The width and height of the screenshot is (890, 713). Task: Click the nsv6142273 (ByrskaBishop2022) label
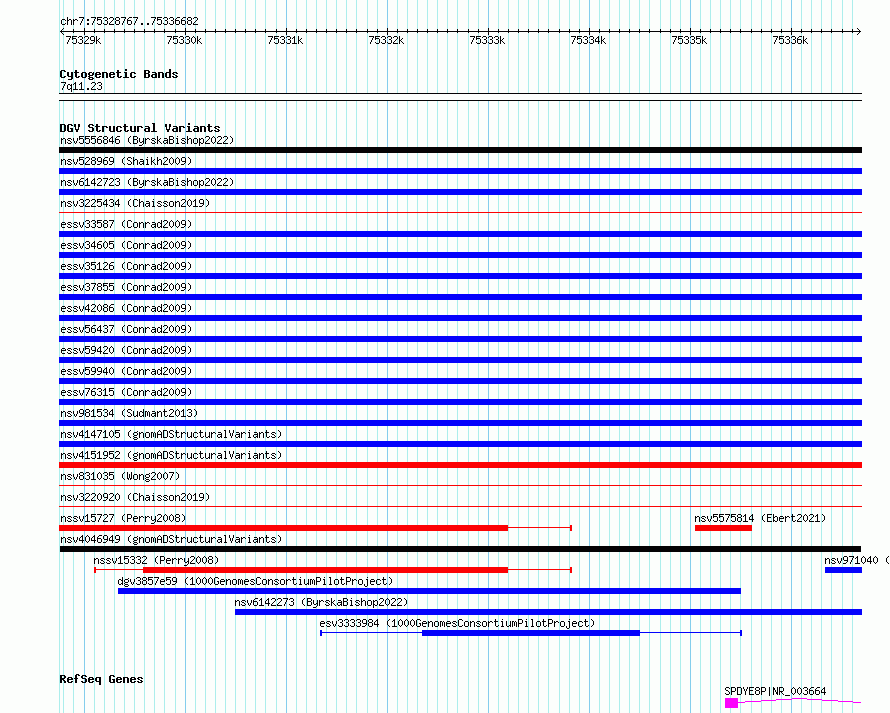[x=321, y=602]
